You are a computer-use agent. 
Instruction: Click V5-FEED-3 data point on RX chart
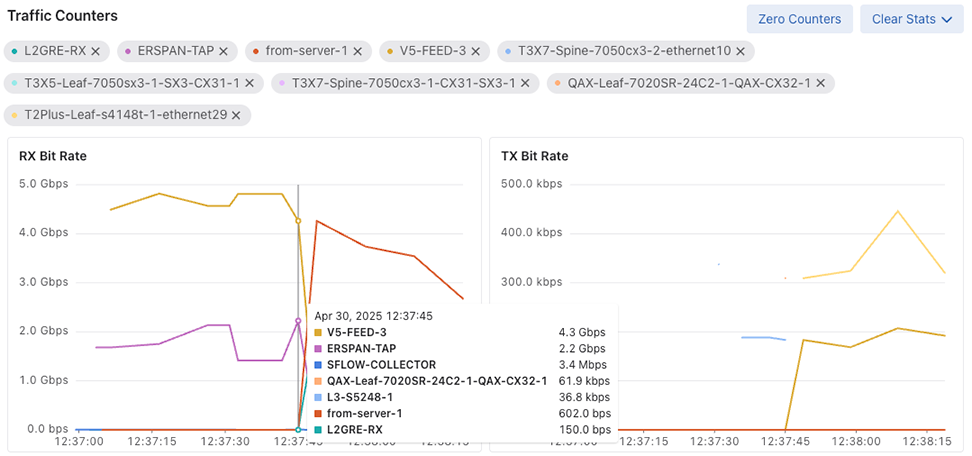[x=298, y=220]
